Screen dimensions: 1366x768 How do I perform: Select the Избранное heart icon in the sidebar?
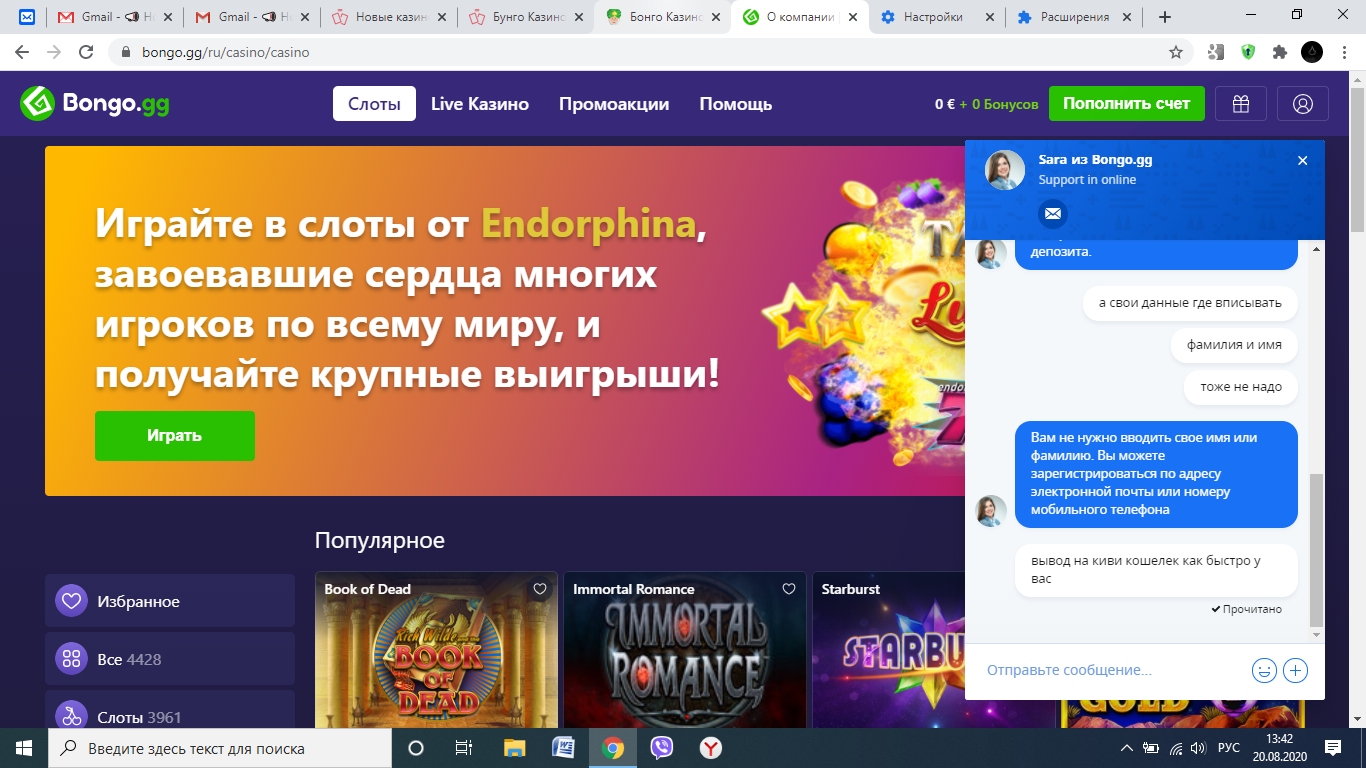69,600
